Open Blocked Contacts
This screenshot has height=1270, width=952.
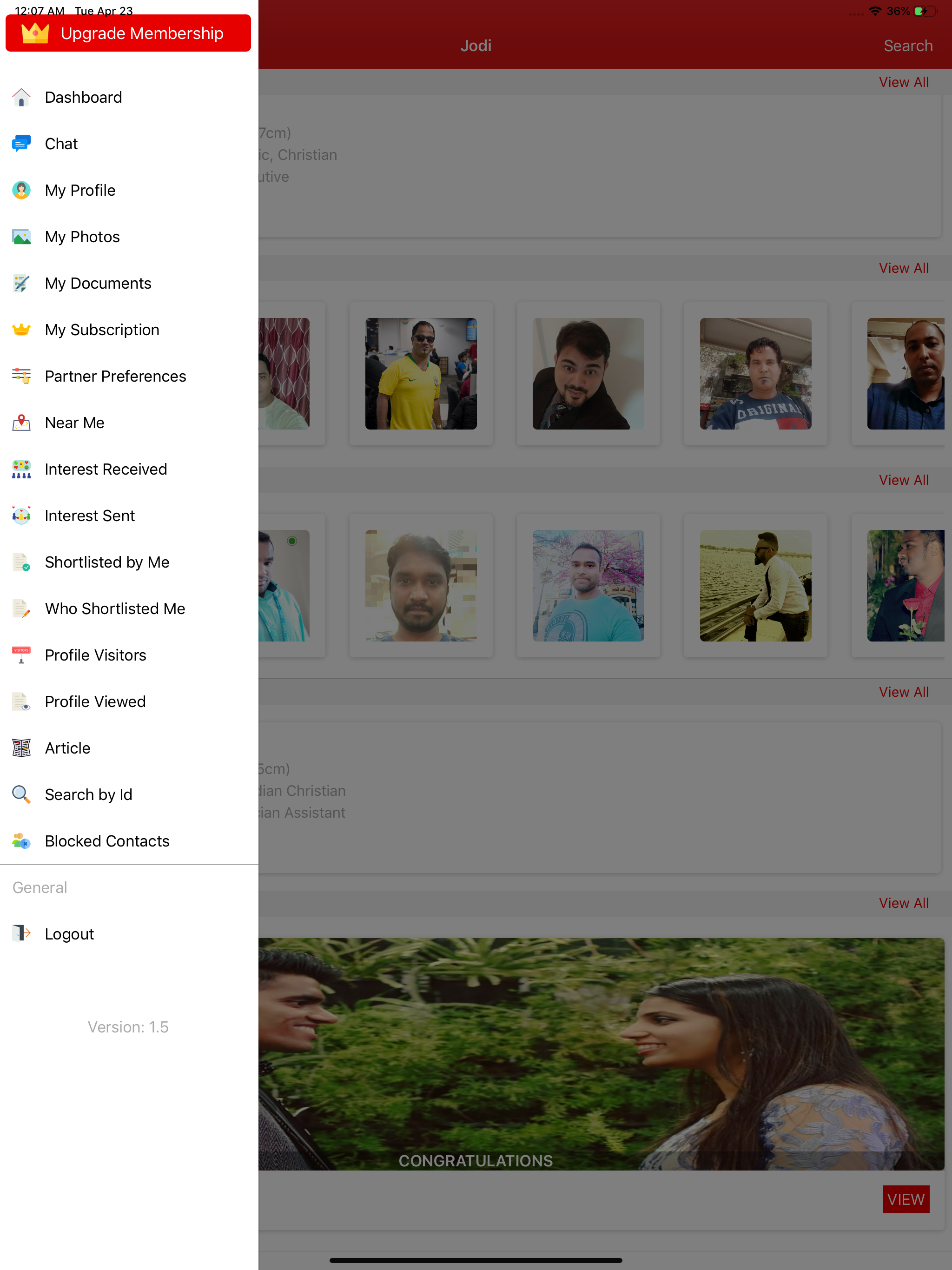click(129, 841)
